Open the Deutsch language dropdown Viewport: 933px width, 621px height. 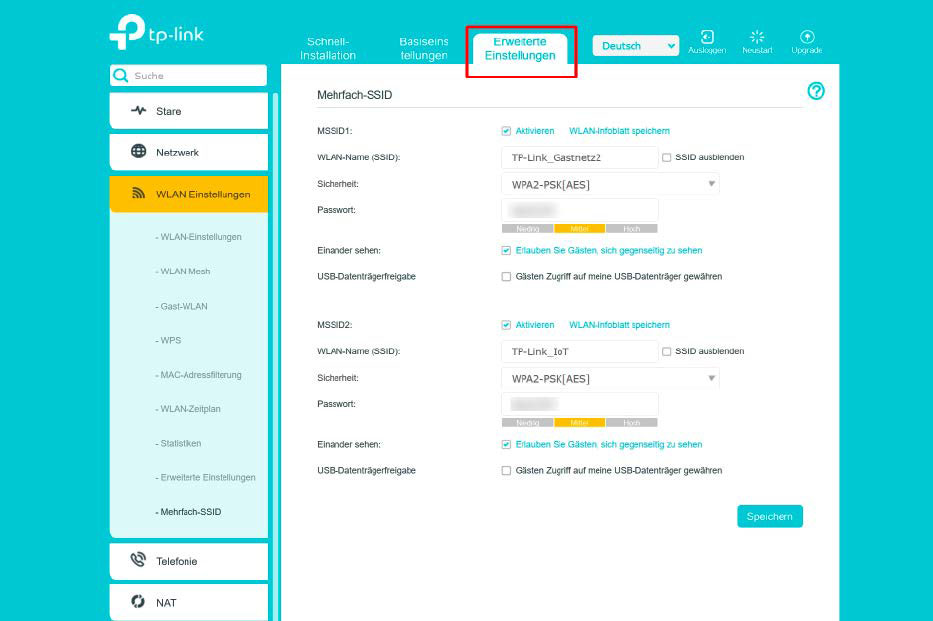635,45
